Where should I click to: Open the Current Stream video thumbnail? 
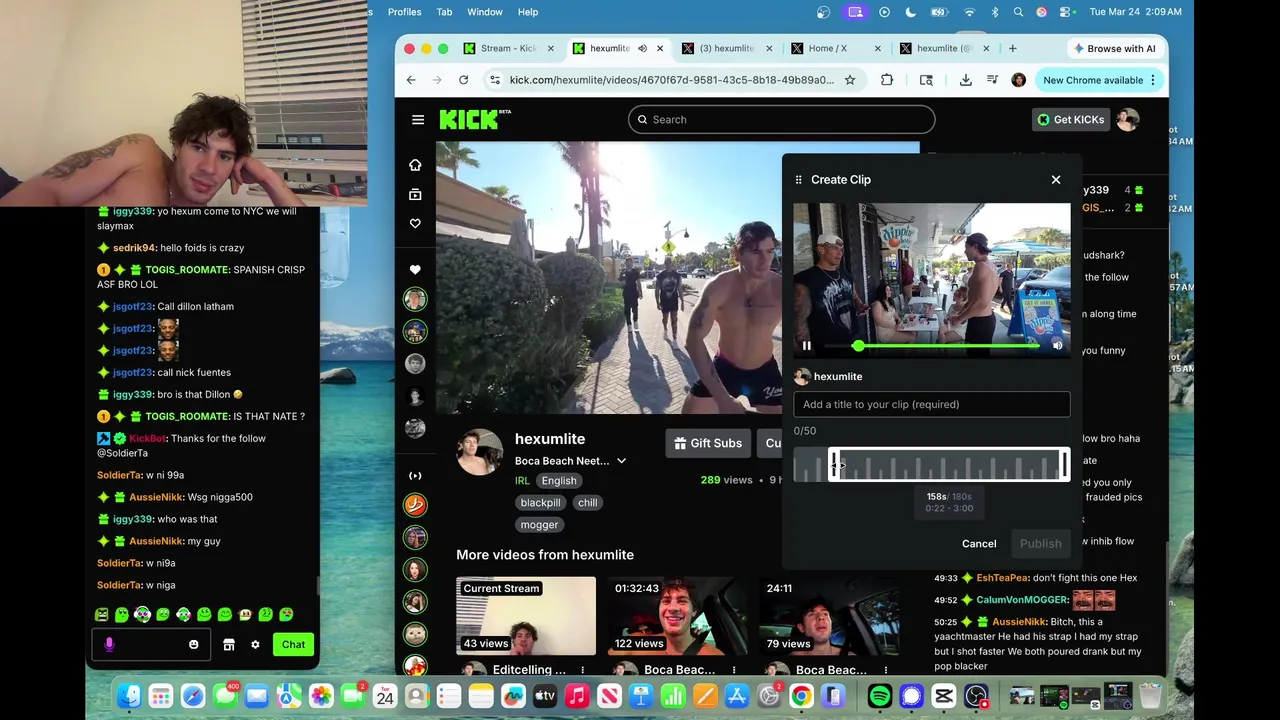(526, 615)
